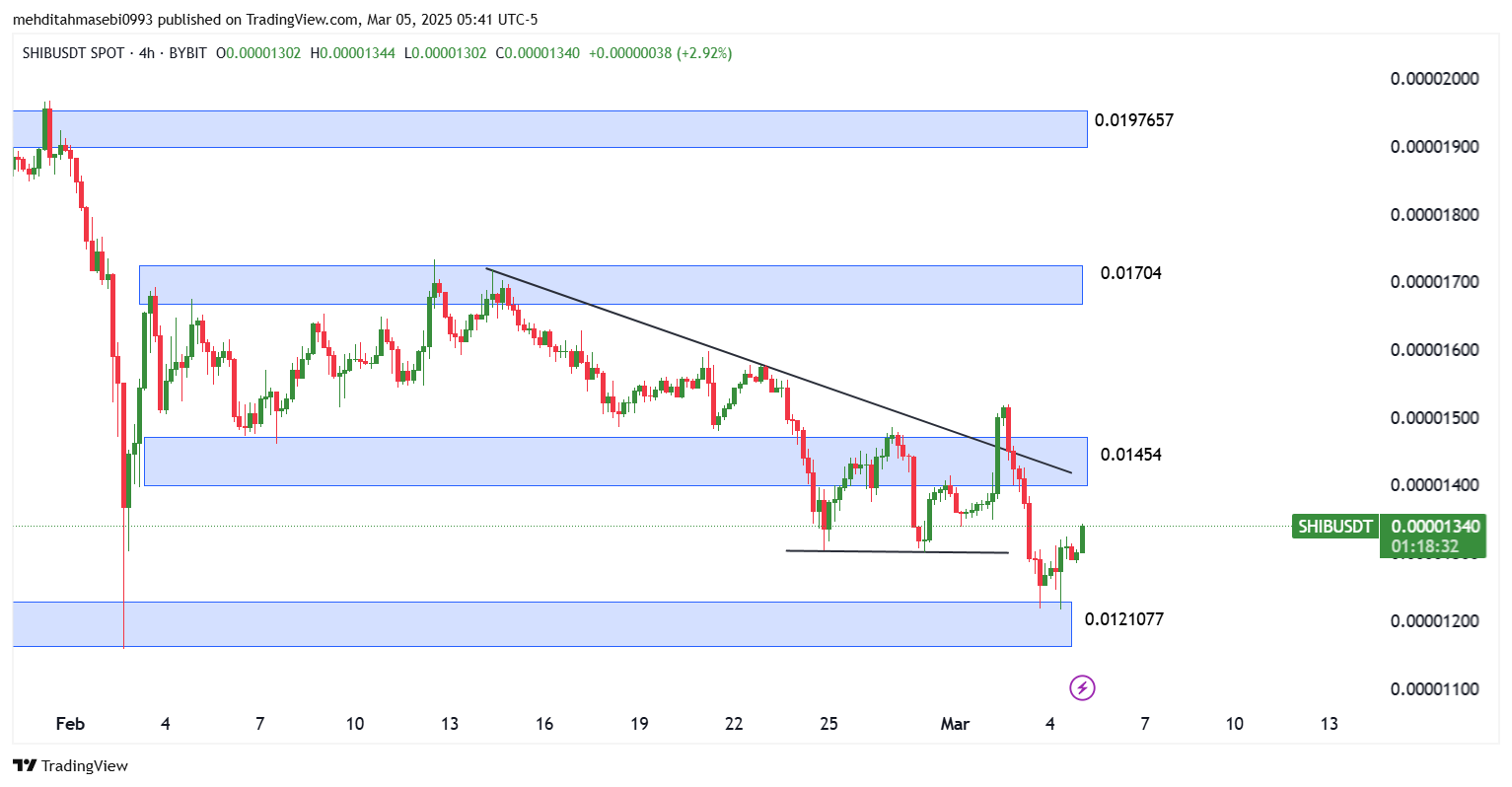Click the 0.01454 zone label

click(1131, 455)
